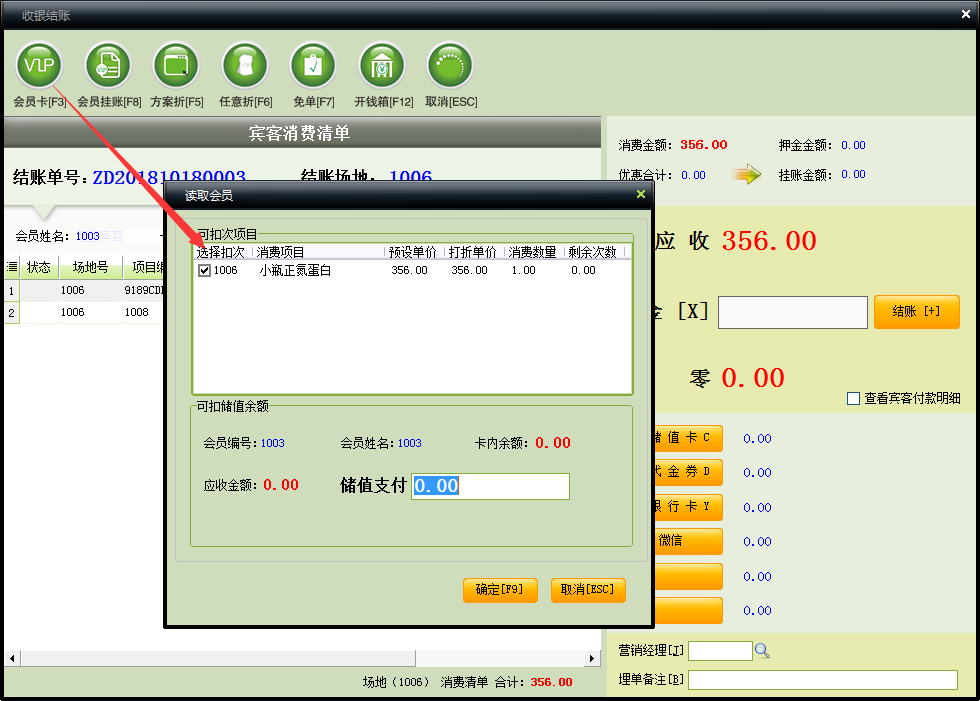Click the horizontal scrollbar thumb
This screenshot has width=980, height=701.
pos(218,658)
